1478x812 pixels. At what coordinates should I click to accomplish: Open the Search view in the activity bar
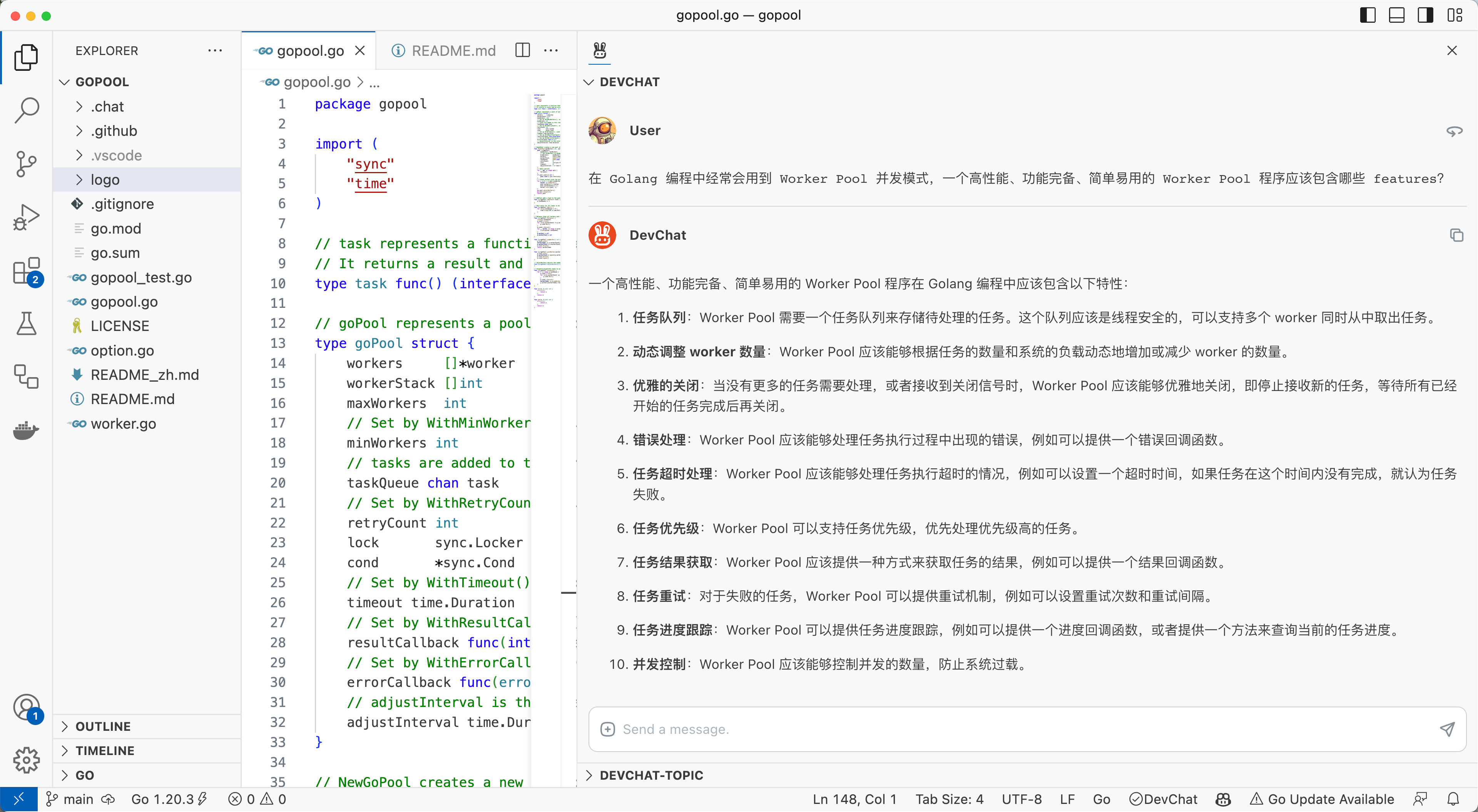tap(27, 110)
